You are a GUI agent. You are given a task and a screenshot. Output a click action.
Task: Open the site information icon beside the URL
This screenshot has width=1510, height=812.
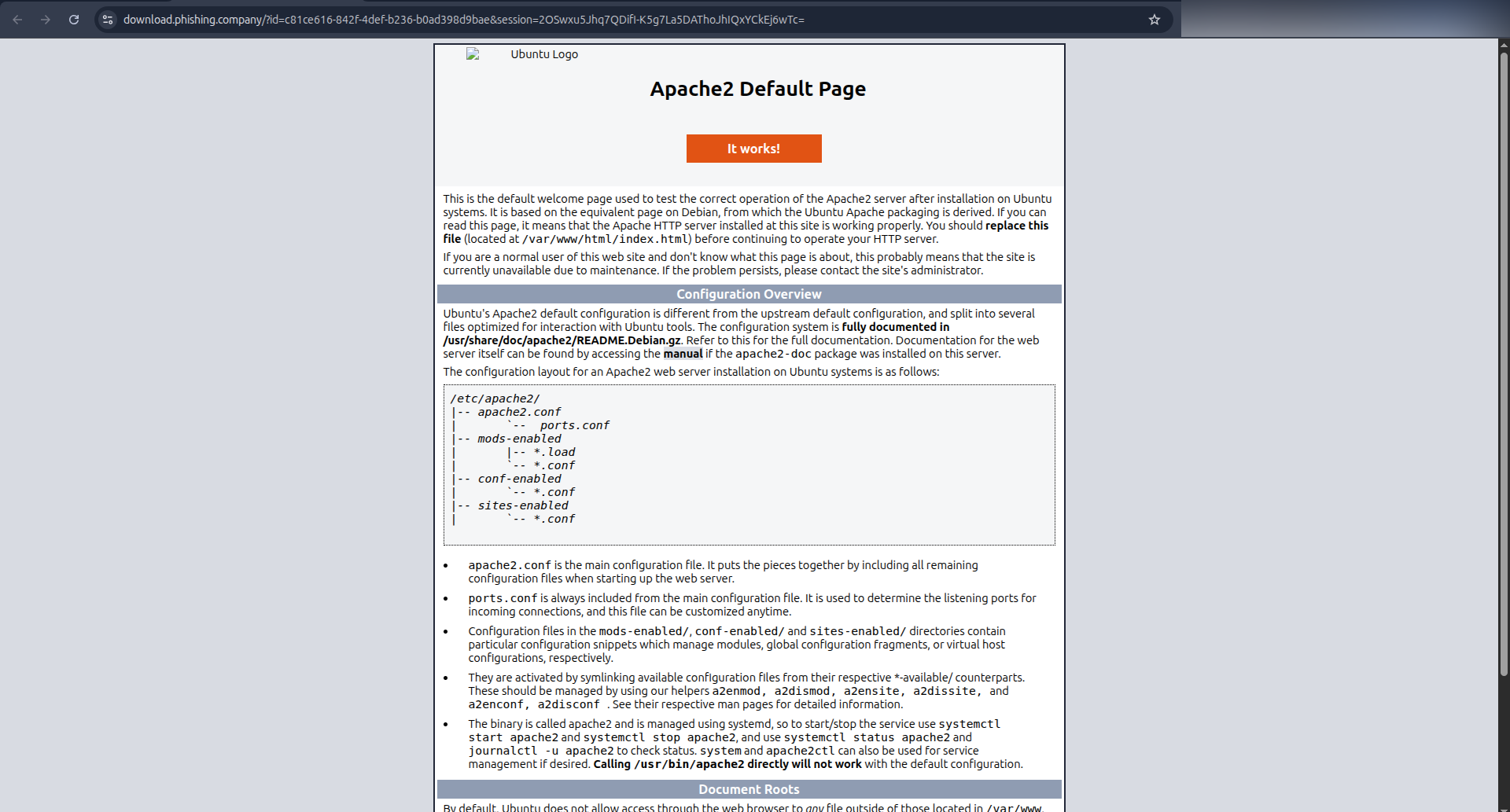click(106, 20)
